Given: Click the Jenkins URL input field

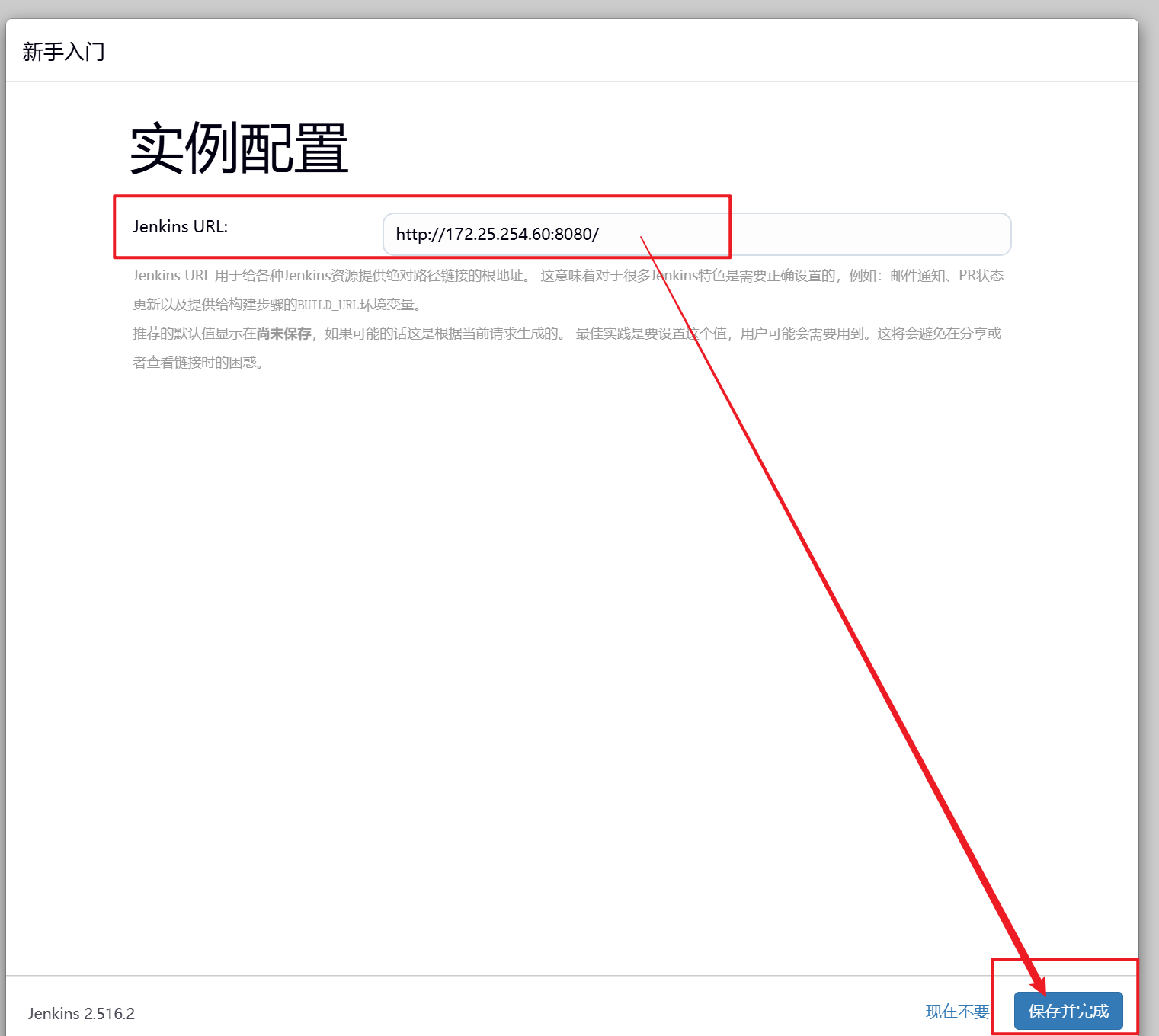Looking at the screenshot, I should coord(696,234).
